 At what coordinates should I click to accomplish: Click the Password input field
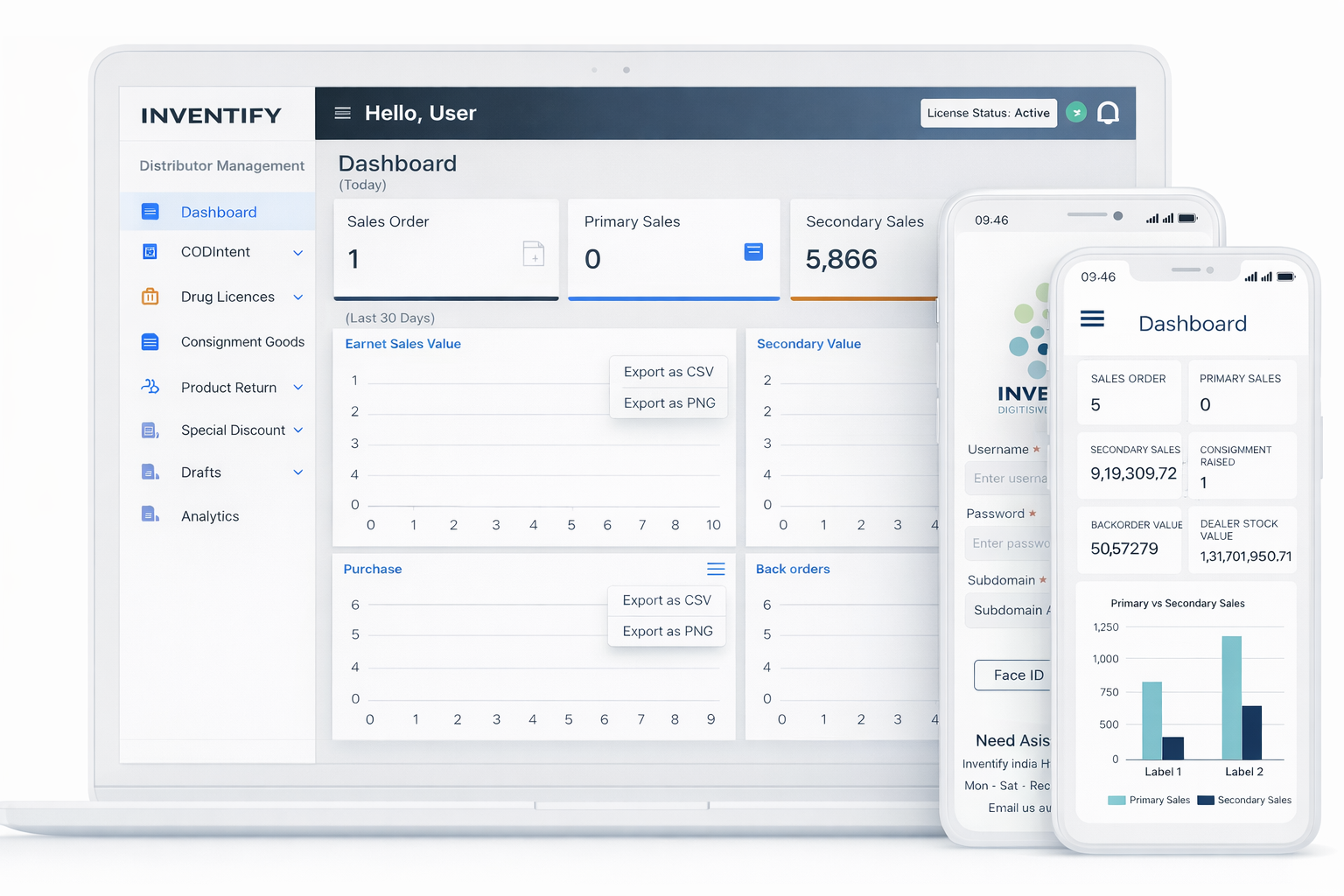pos(1008,543)
